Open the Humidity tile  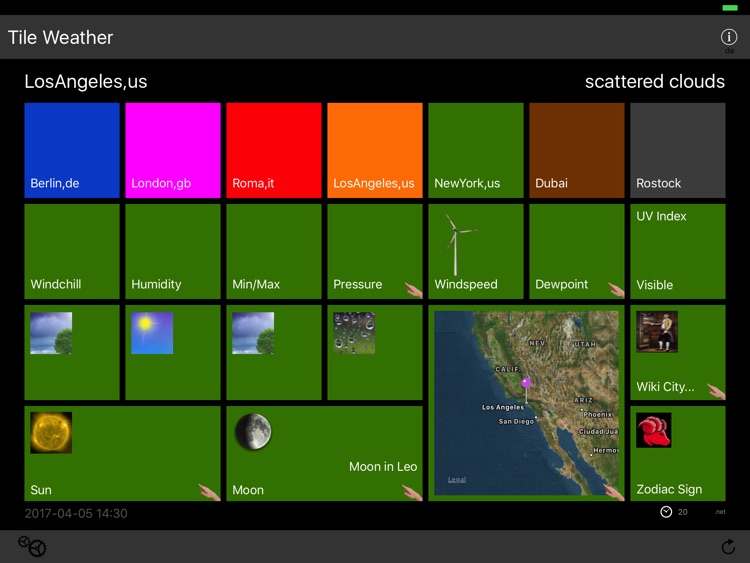tap(173, 252)
